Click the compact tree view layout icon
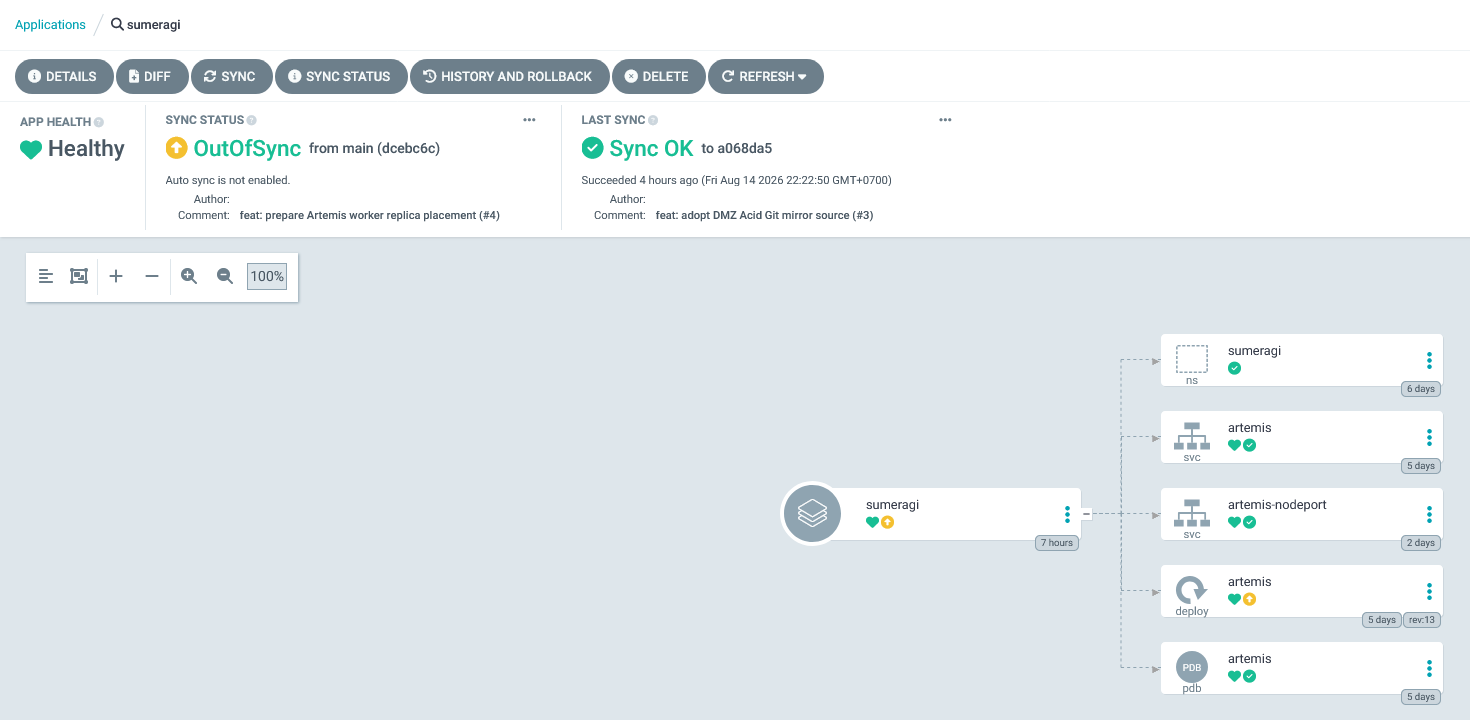The height and width of the screenshot is (720, 1470). pyautogui.click(x=46, y=276)
